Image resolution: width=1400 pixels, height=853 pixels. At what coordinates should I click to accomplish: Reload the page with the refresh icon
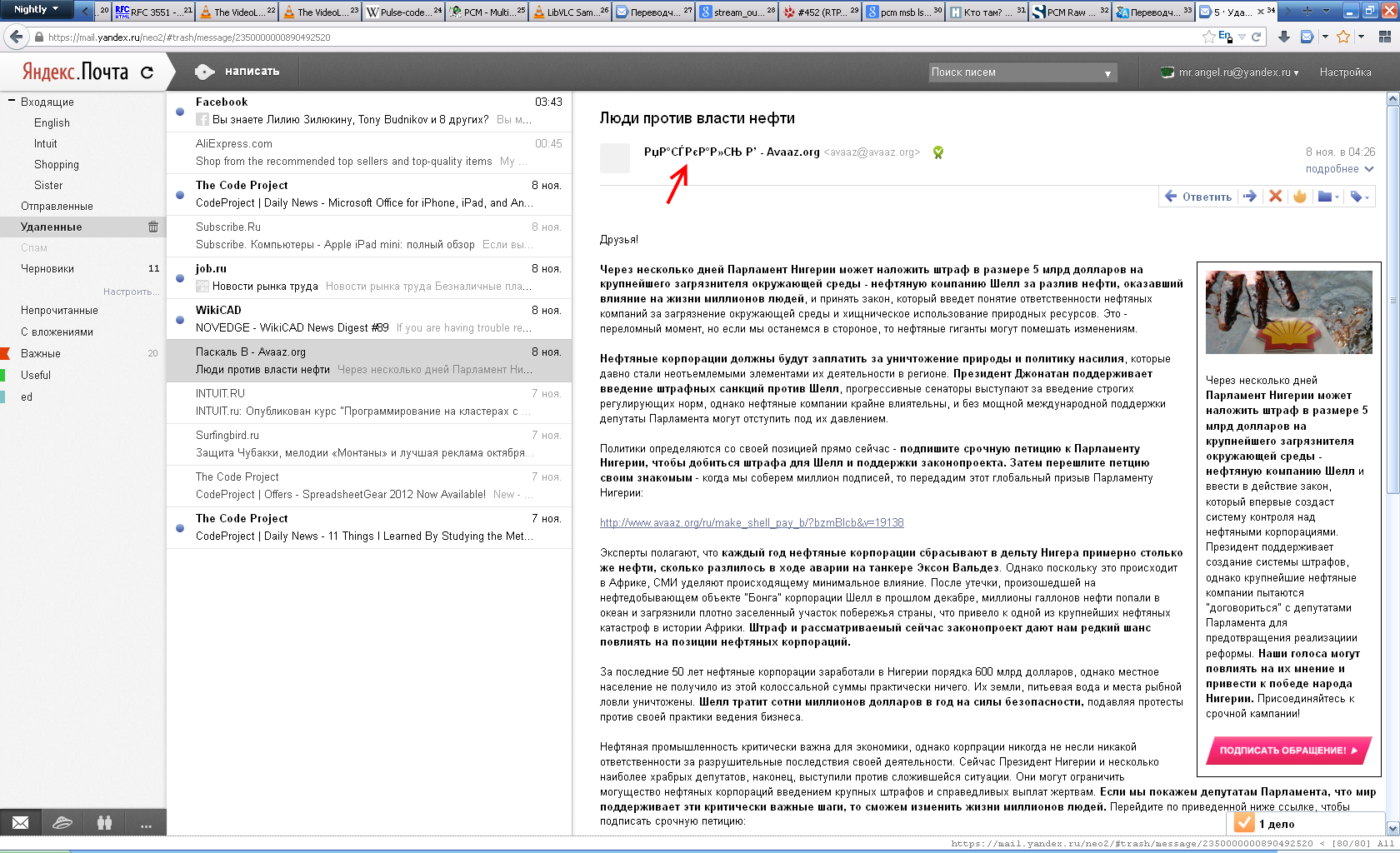click(1257, 37)
